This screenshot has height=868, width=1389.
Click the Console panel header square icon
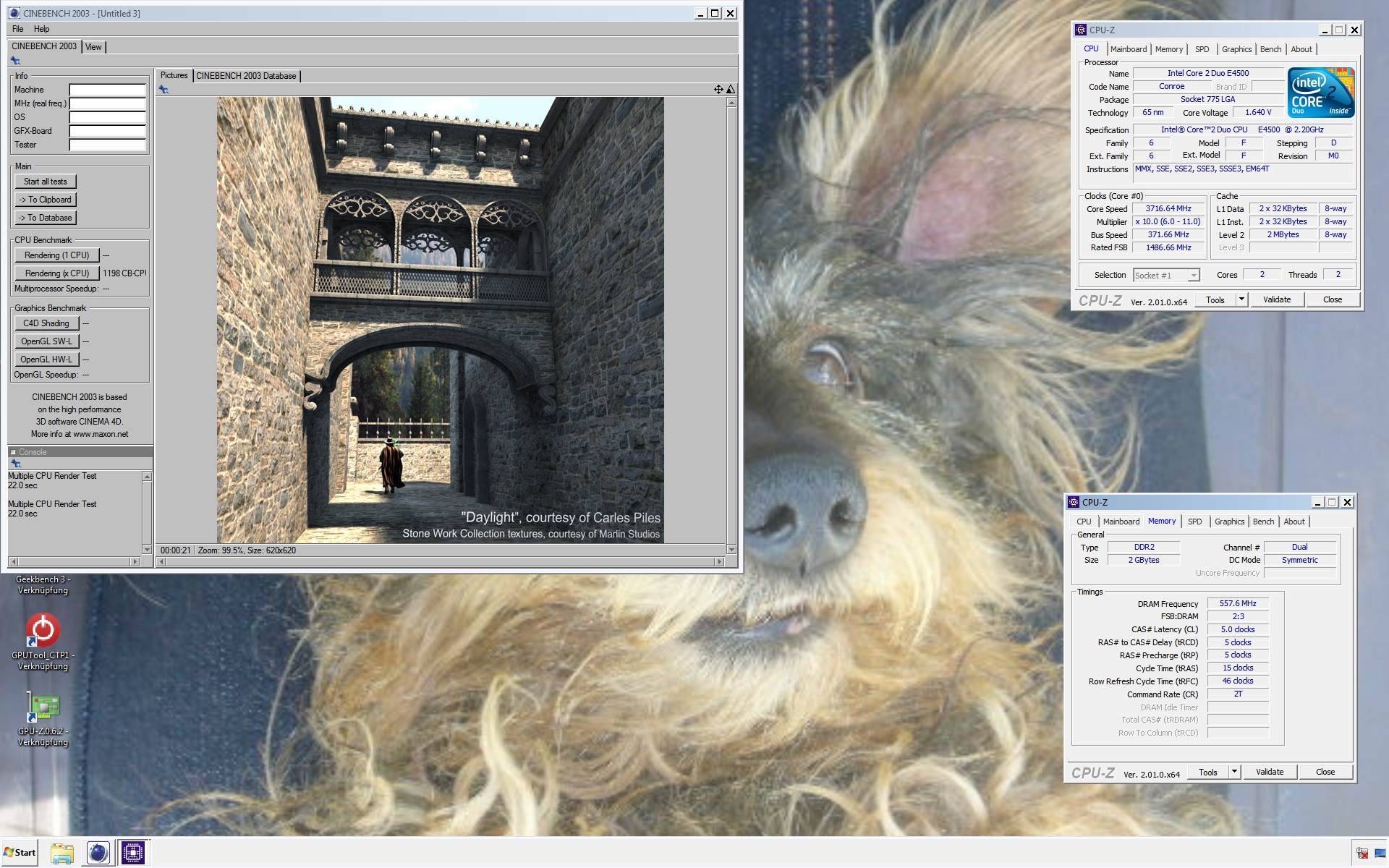coord(13,452)
